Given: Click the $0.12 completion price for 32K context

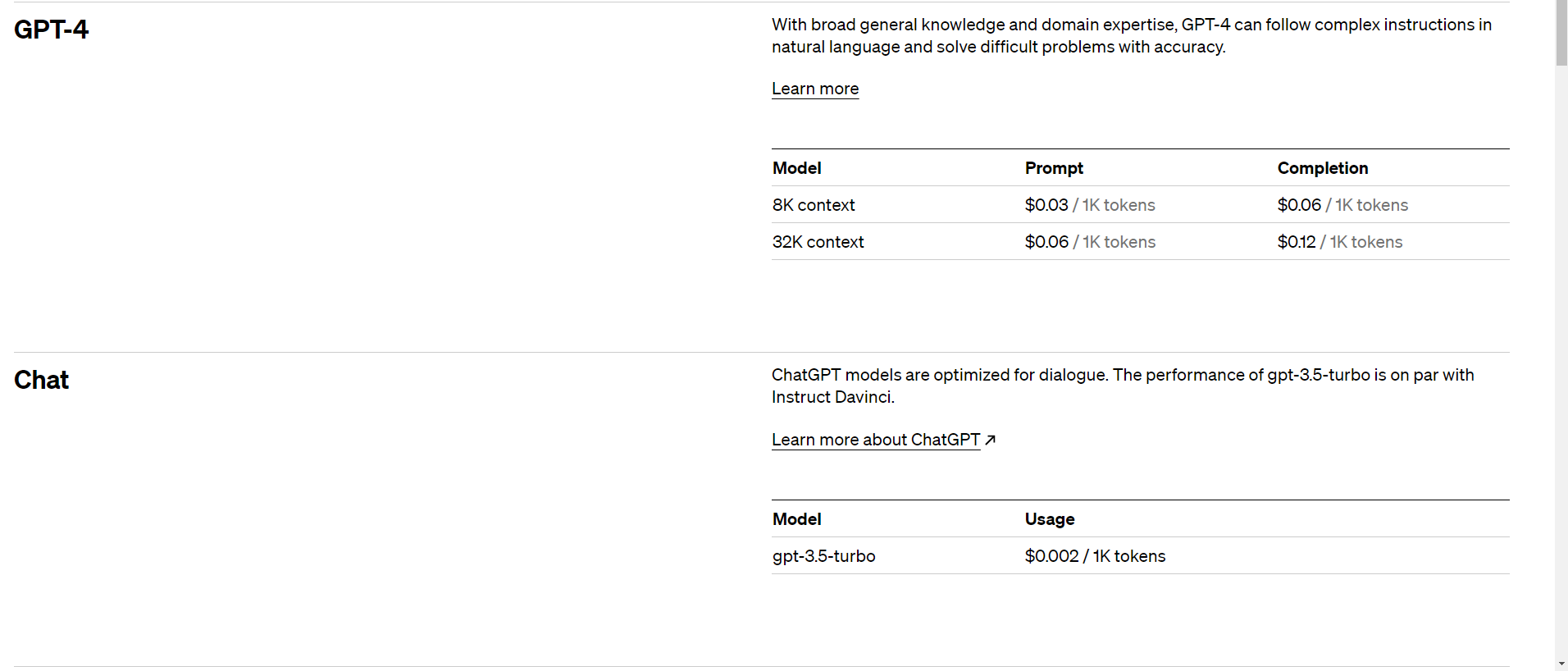Looking at the screenshot, I should point(1297,242).
